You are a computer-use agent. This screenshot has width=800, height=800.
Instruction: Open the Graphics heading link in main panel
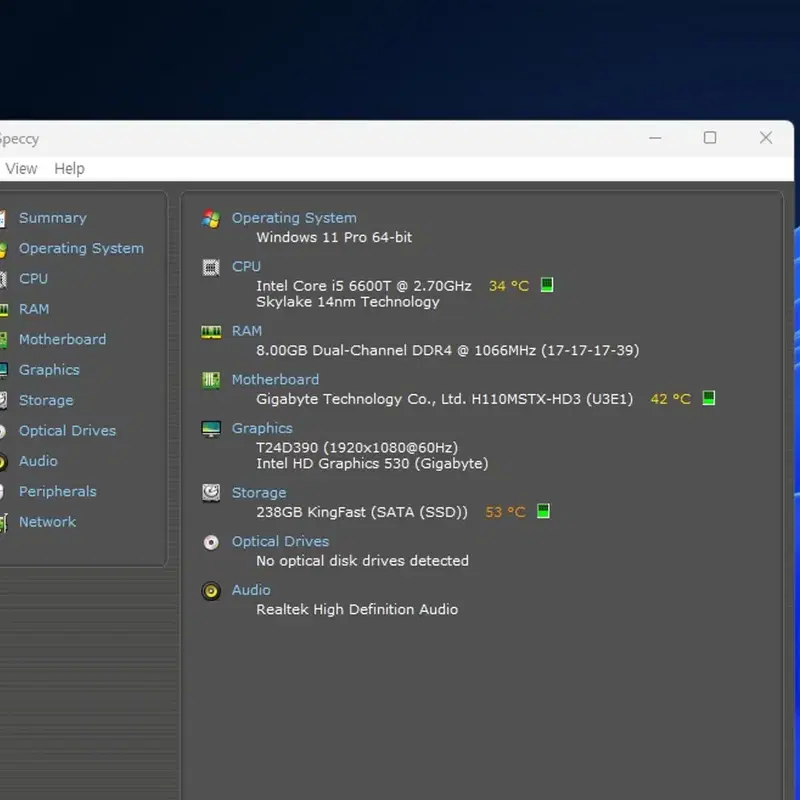[x=262, y=429]
